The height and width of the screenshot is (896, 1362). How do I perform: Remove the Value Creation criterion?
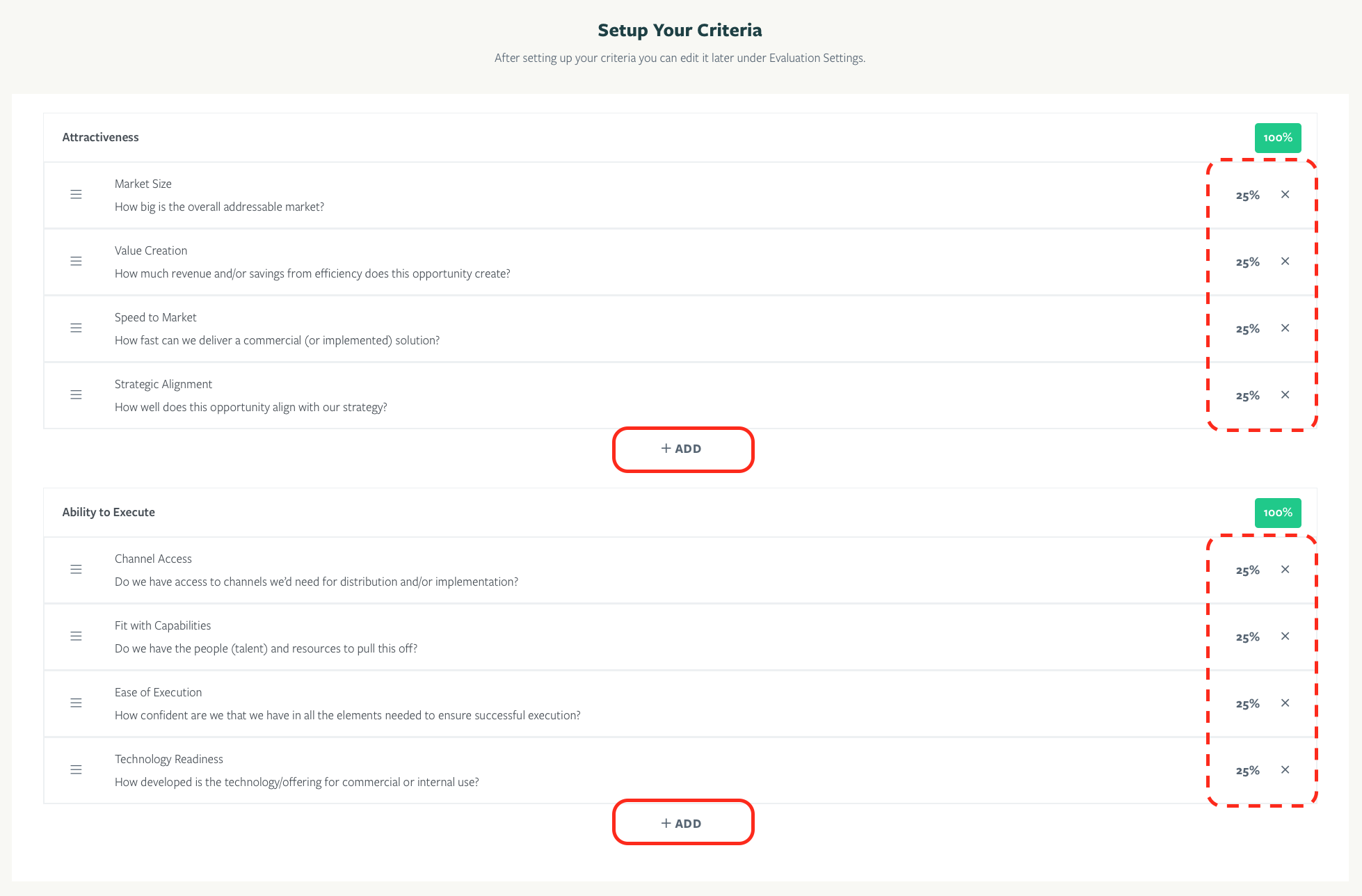pyautogui.click(x=1285, y=261)
